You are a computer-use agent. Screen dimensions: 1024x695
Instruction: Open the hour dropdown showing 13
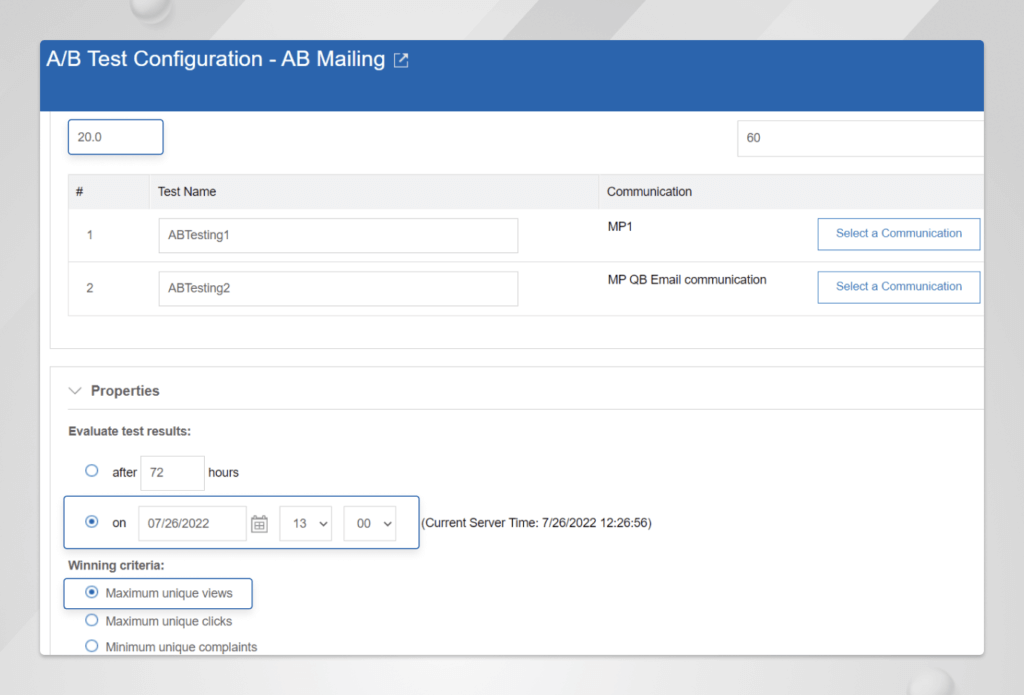(x=305, y=523)
